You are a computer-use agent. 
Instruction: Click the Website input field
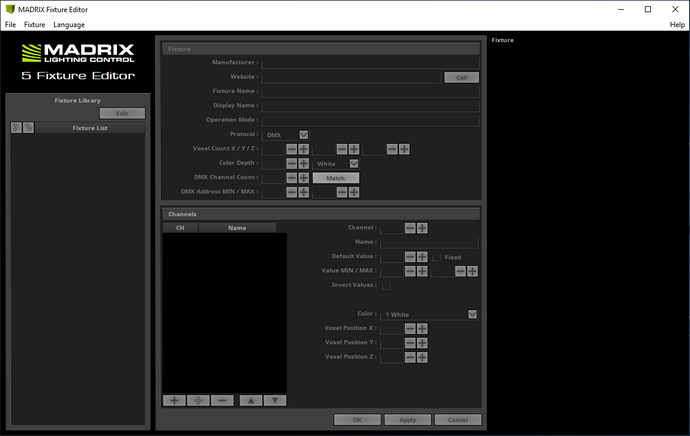click(351, 77)
